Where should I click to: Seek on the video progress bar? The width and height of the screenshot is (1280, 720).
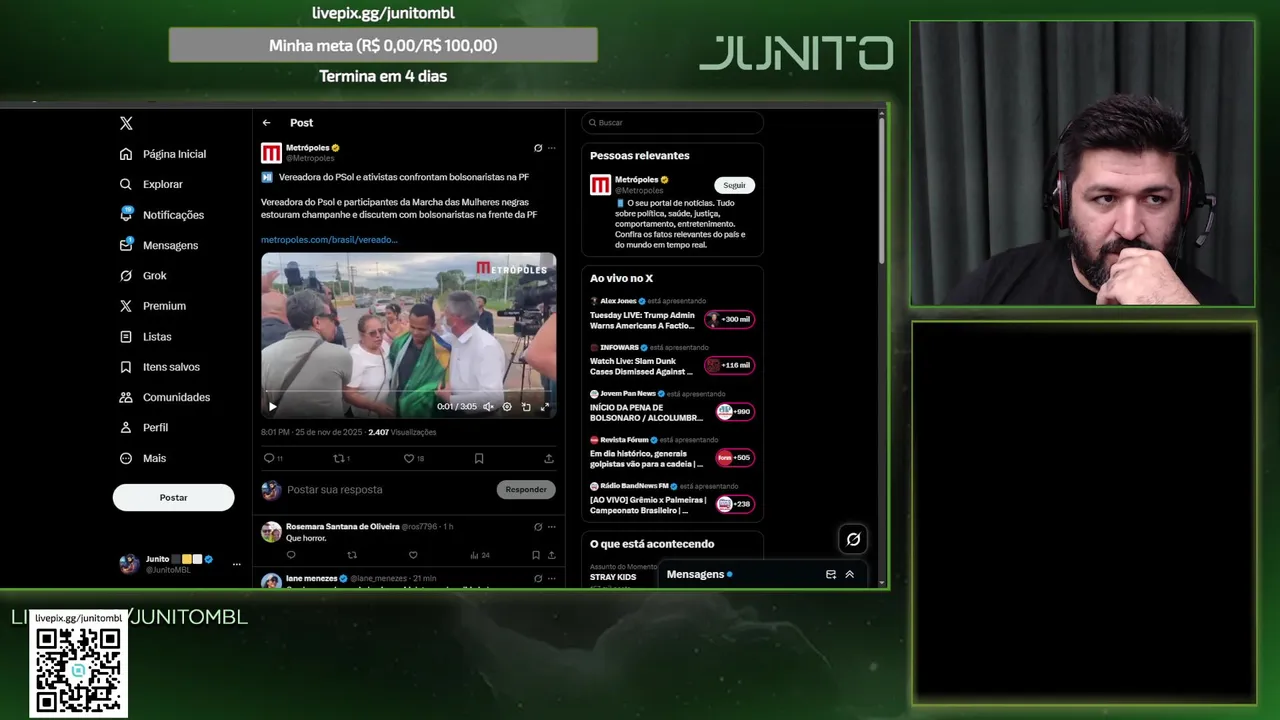408,392
